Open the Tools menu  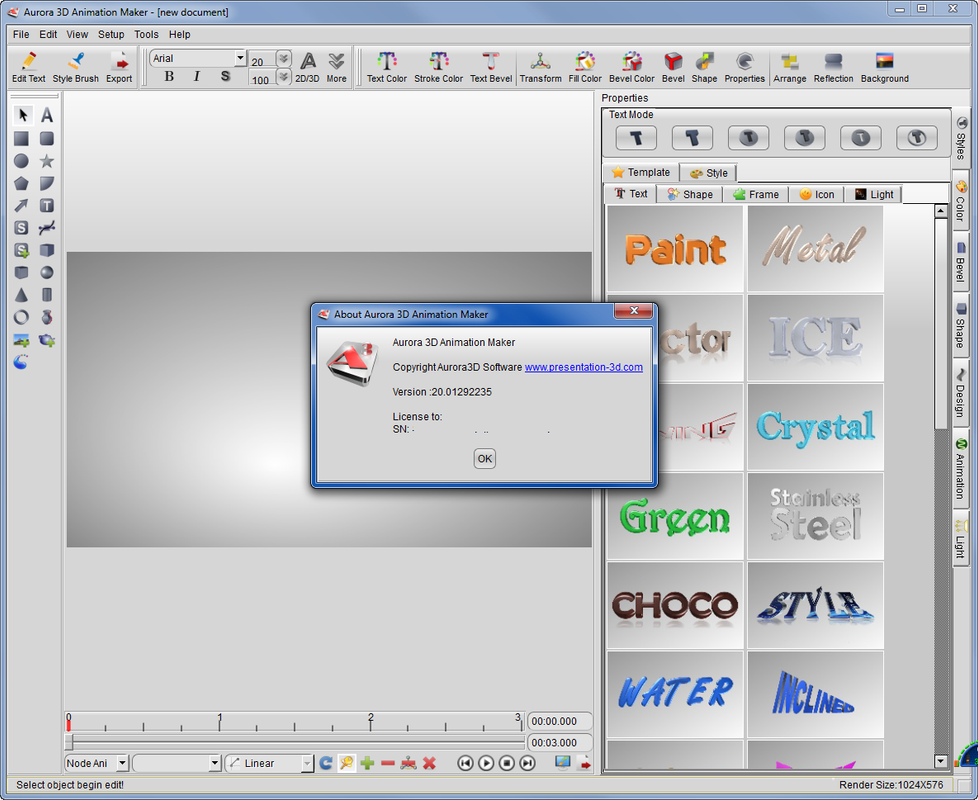click(146, 34)
